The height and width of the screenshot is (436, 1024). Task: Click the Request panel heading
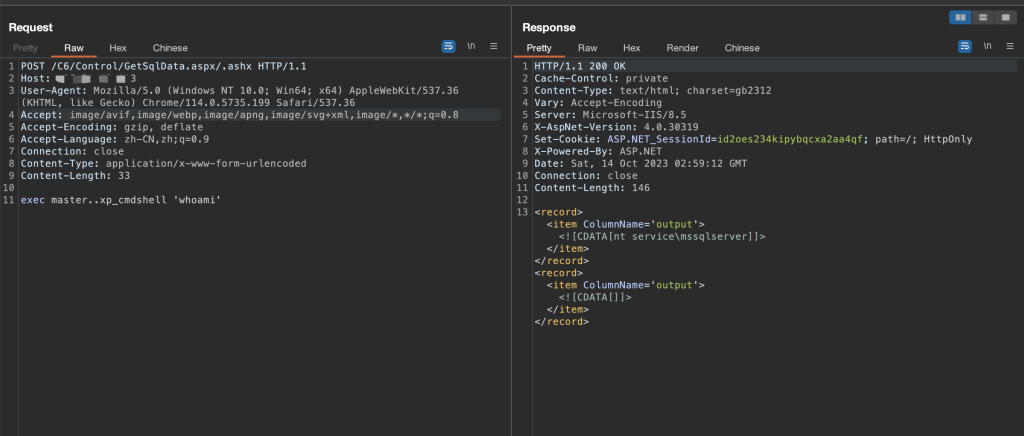(x=31, y=27)
